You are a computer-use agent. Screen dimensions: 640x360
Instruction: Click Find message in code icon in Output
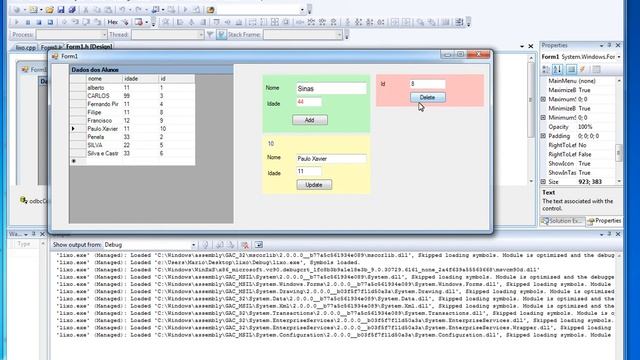click(x=205, y=245)
